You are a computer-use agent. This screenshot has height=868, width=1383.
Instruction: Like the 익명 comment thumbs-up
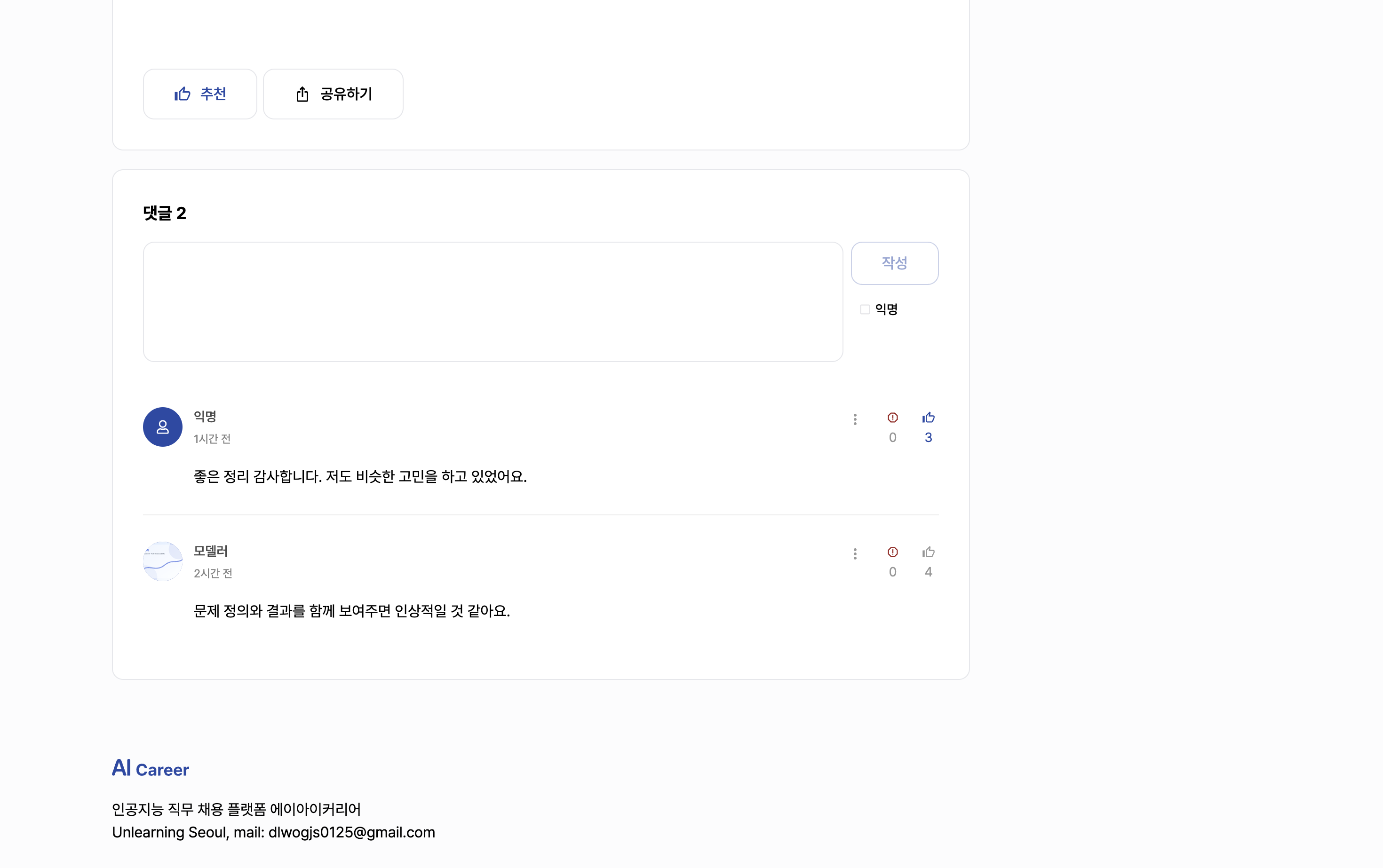tap(928, 418)
